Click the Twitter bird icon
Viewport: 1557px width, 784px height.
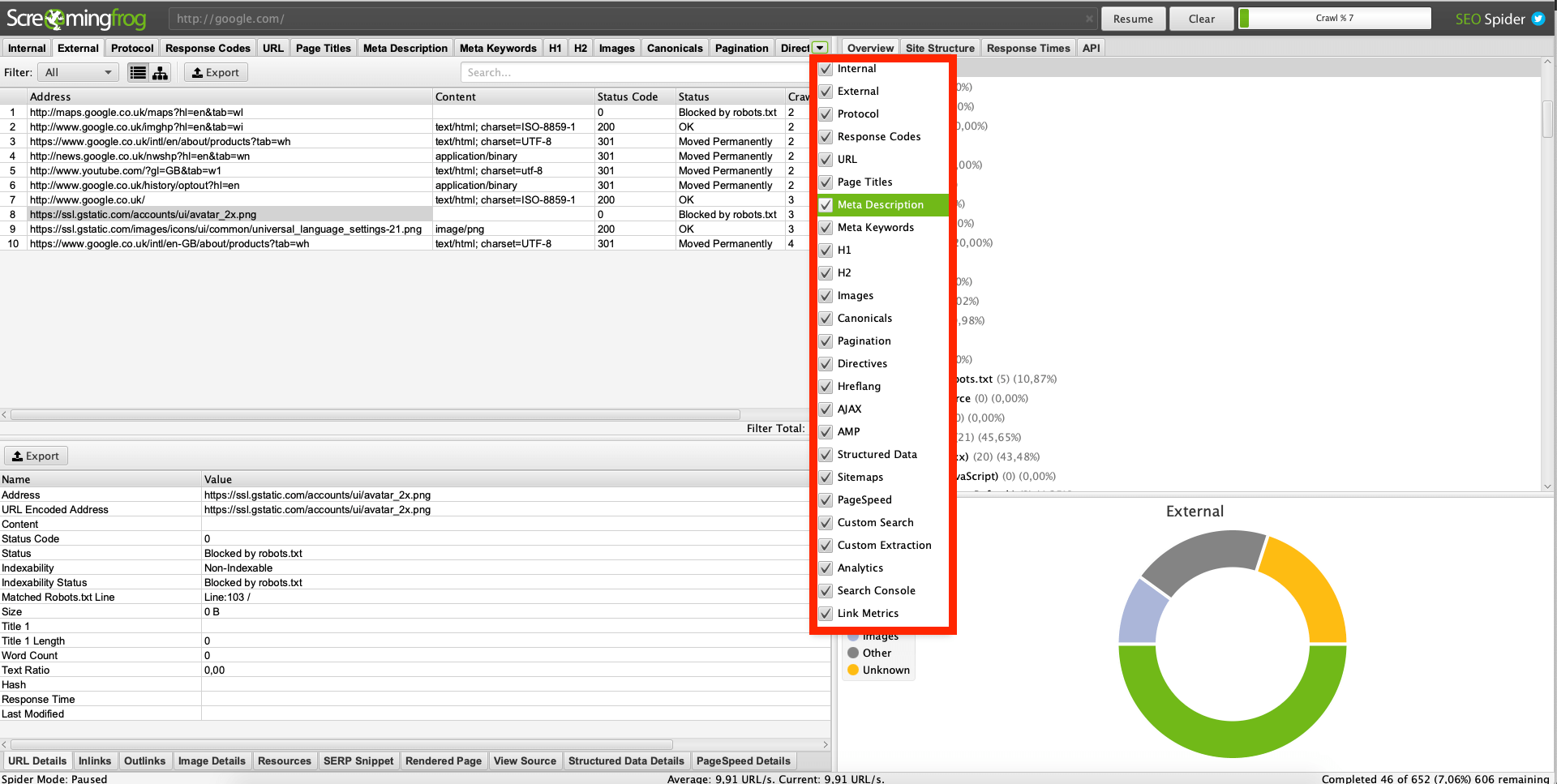(x=1538, y=19)
